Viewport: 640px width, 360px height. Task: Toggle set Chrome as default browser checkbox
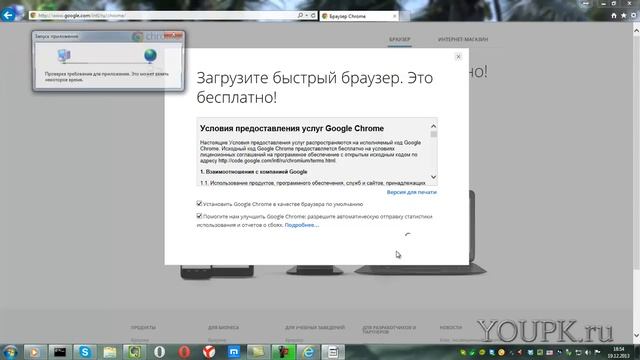click(199, 203)
